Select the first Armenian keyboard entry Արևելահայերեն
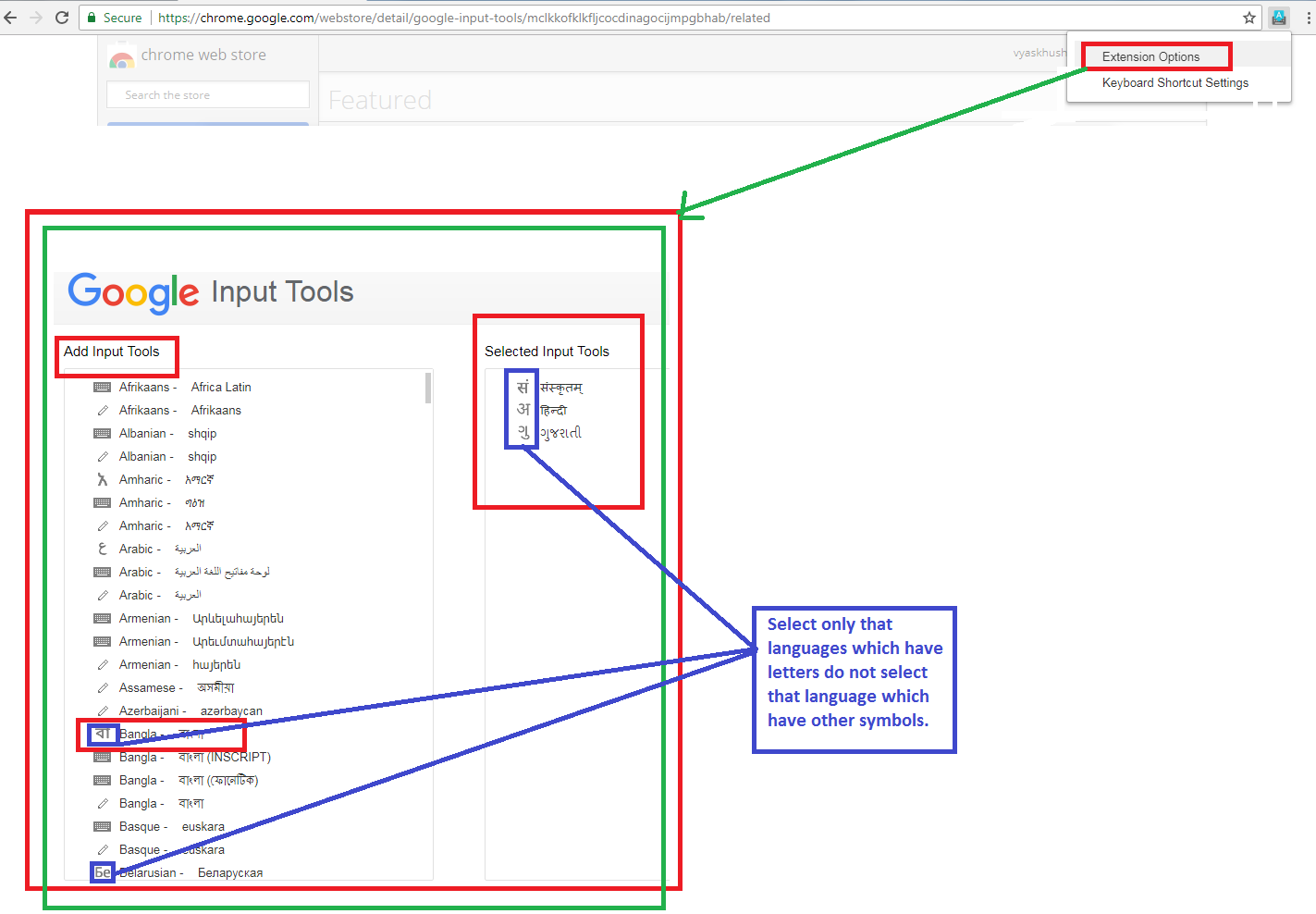 tap(202, 619)
